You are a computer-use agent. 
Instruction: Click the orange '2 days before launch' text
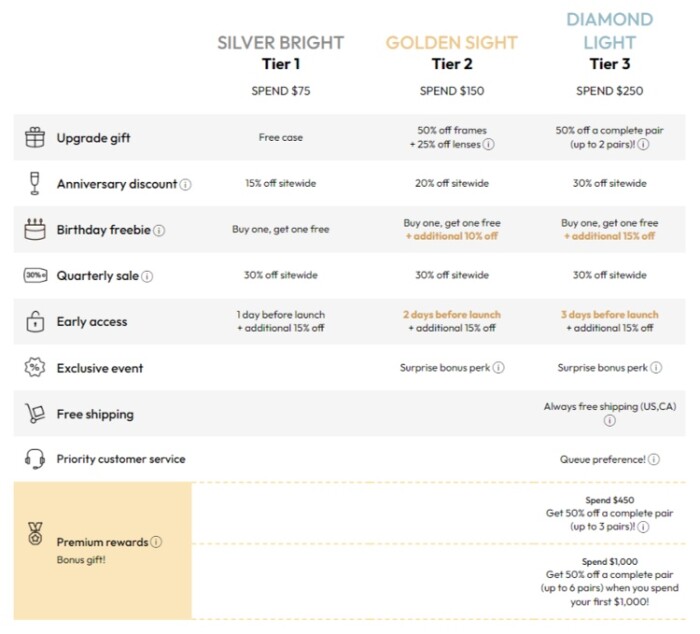(x=451, y=315)
